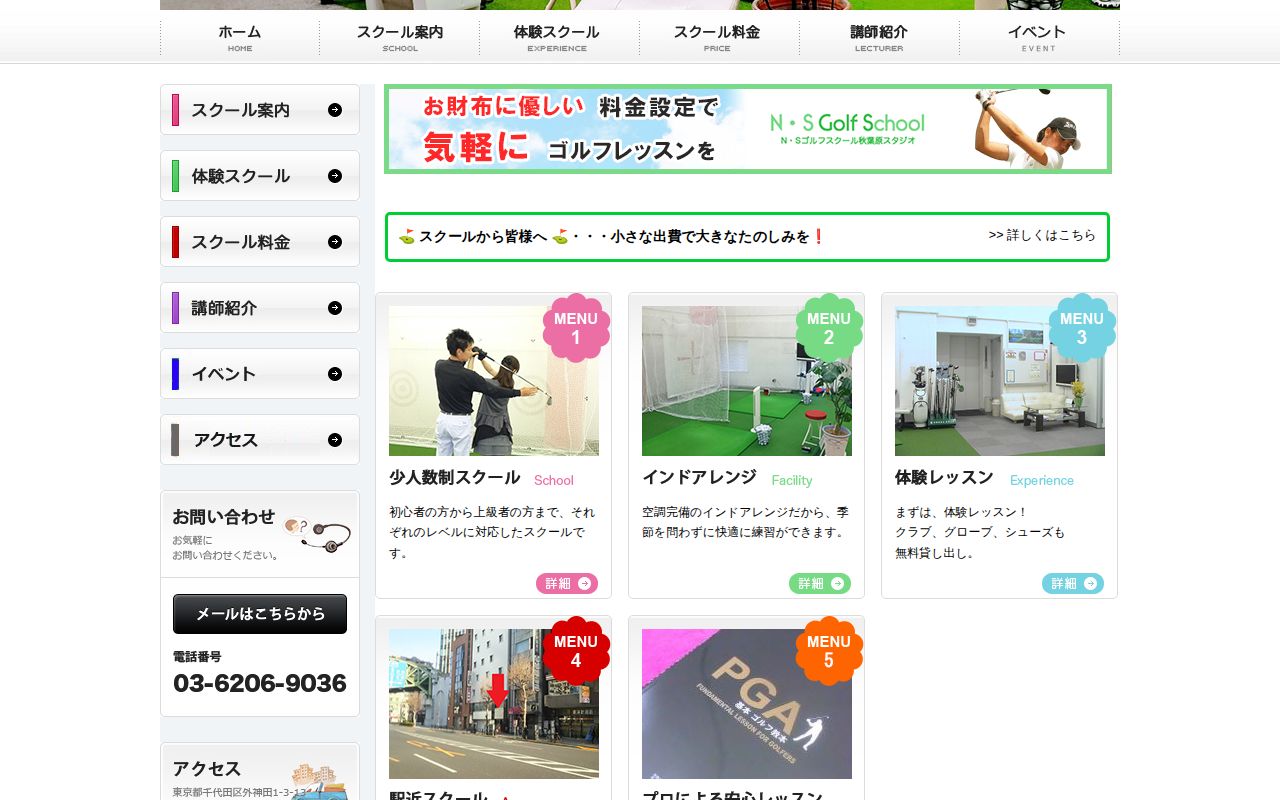Click the blue MENU 3 badge
The height and width of the screenshot is (800, 1280).
pos(1082,328)
